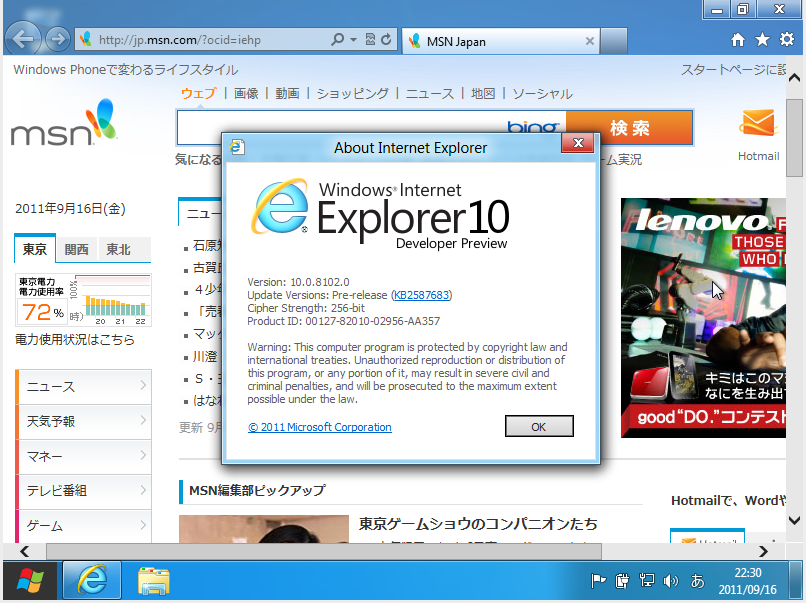
Task: Open Hotmail via the envelope icon
Action: coord(758,123)
